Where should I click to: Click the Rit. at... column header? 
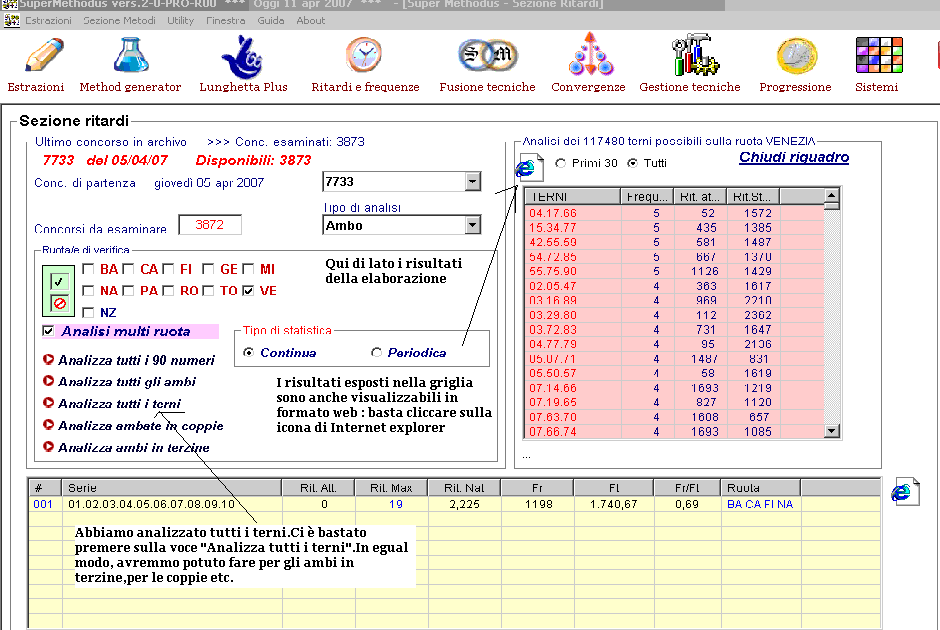pos(700,197)
